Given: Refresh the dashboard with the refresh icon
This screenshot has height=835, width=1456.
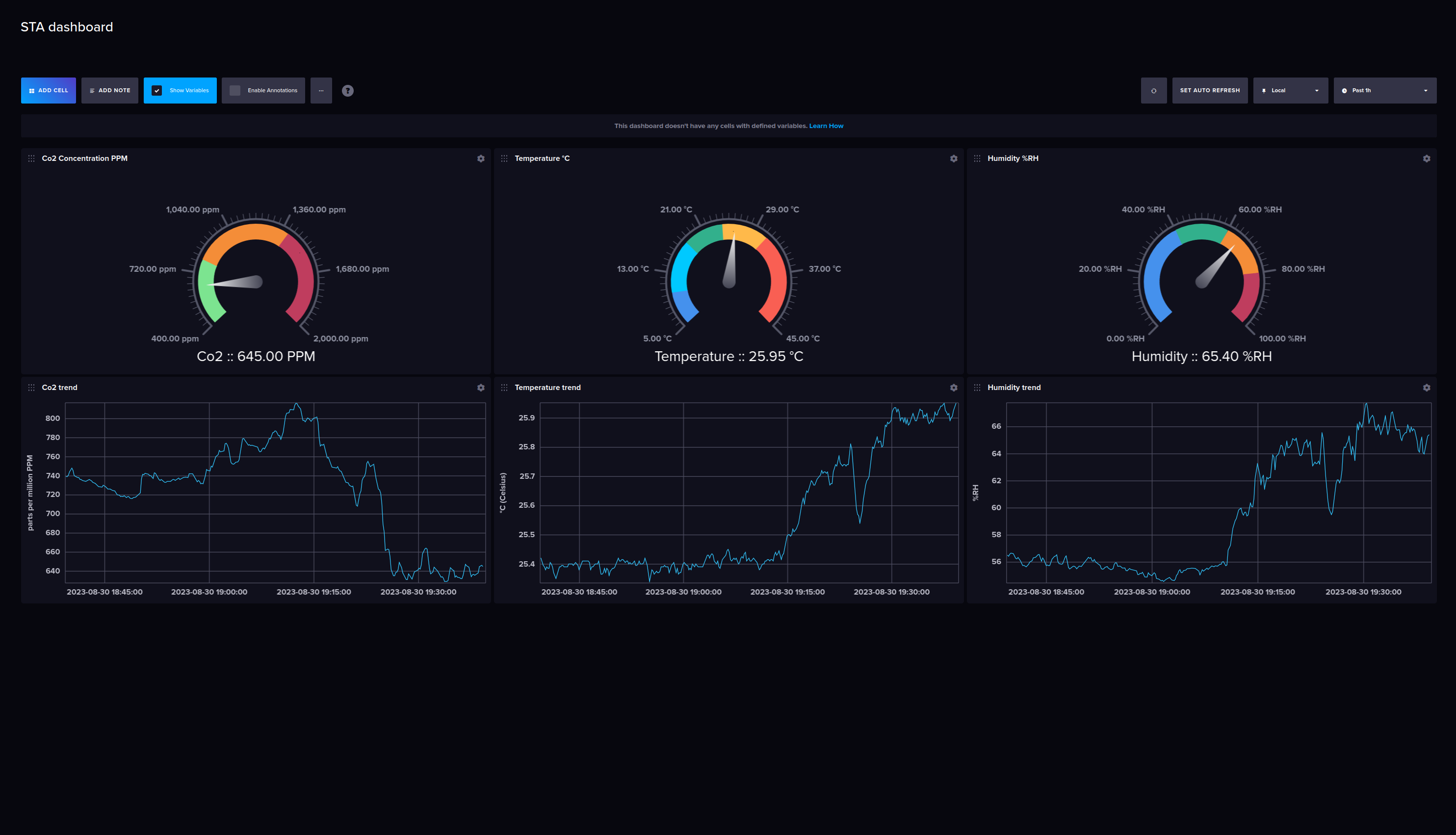Looking at the screenshot, I should pos(1153,91).
